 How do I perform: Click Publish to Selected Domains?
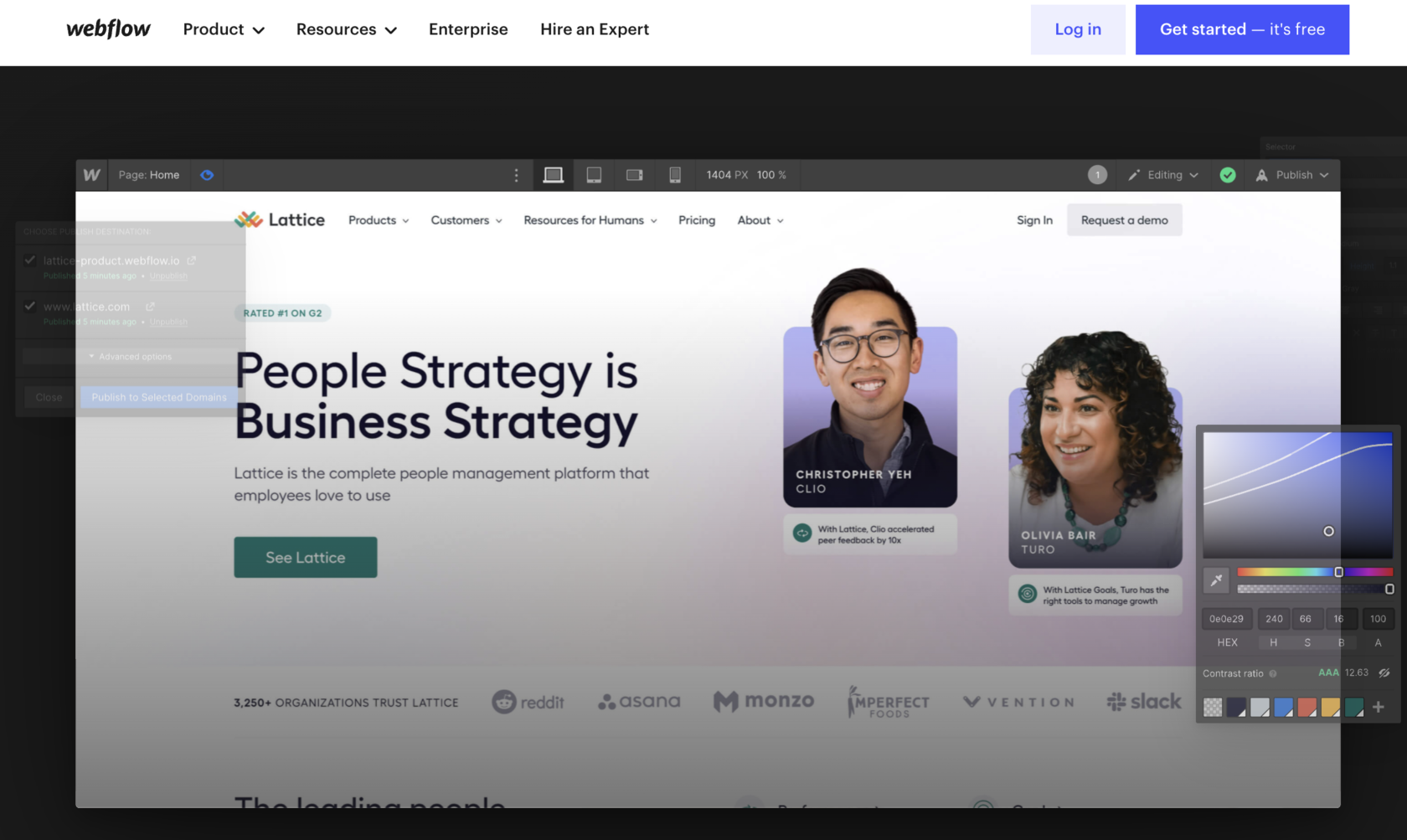pos(159,397)
